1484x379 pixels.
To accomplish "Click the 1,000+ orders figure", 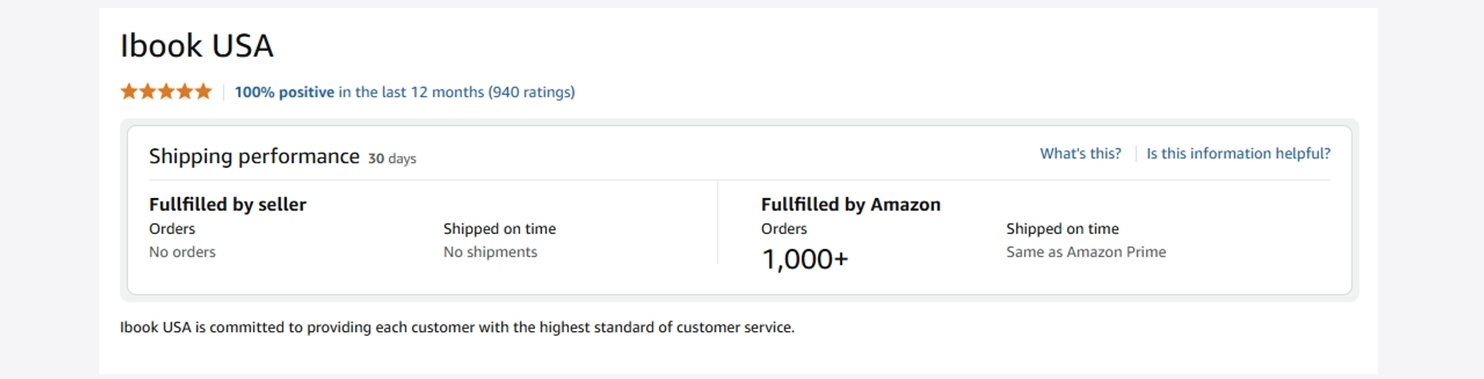I will tap(805, 260).
